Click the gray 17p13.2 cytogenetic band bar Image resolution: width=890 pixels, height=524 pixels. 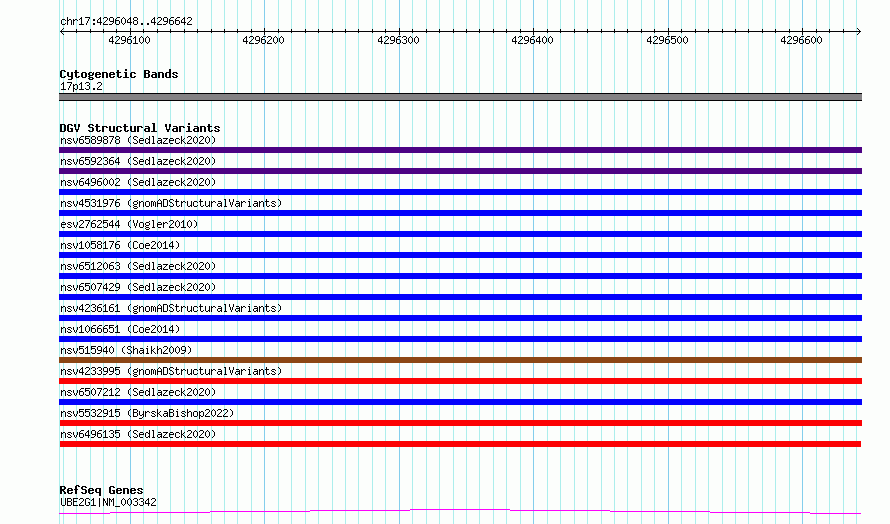460,97
